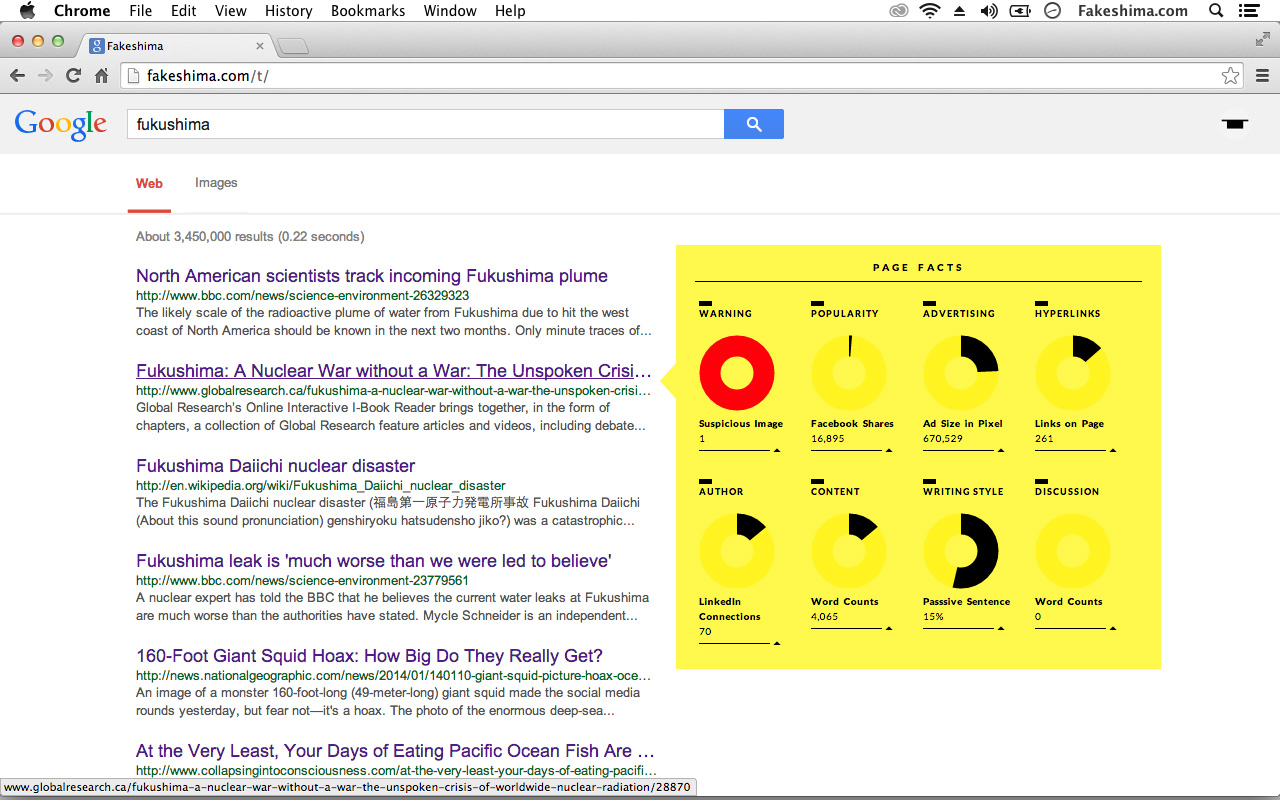Click the eject icon in menu bar
Screen dimensions: 1280x800
(960, 11)
